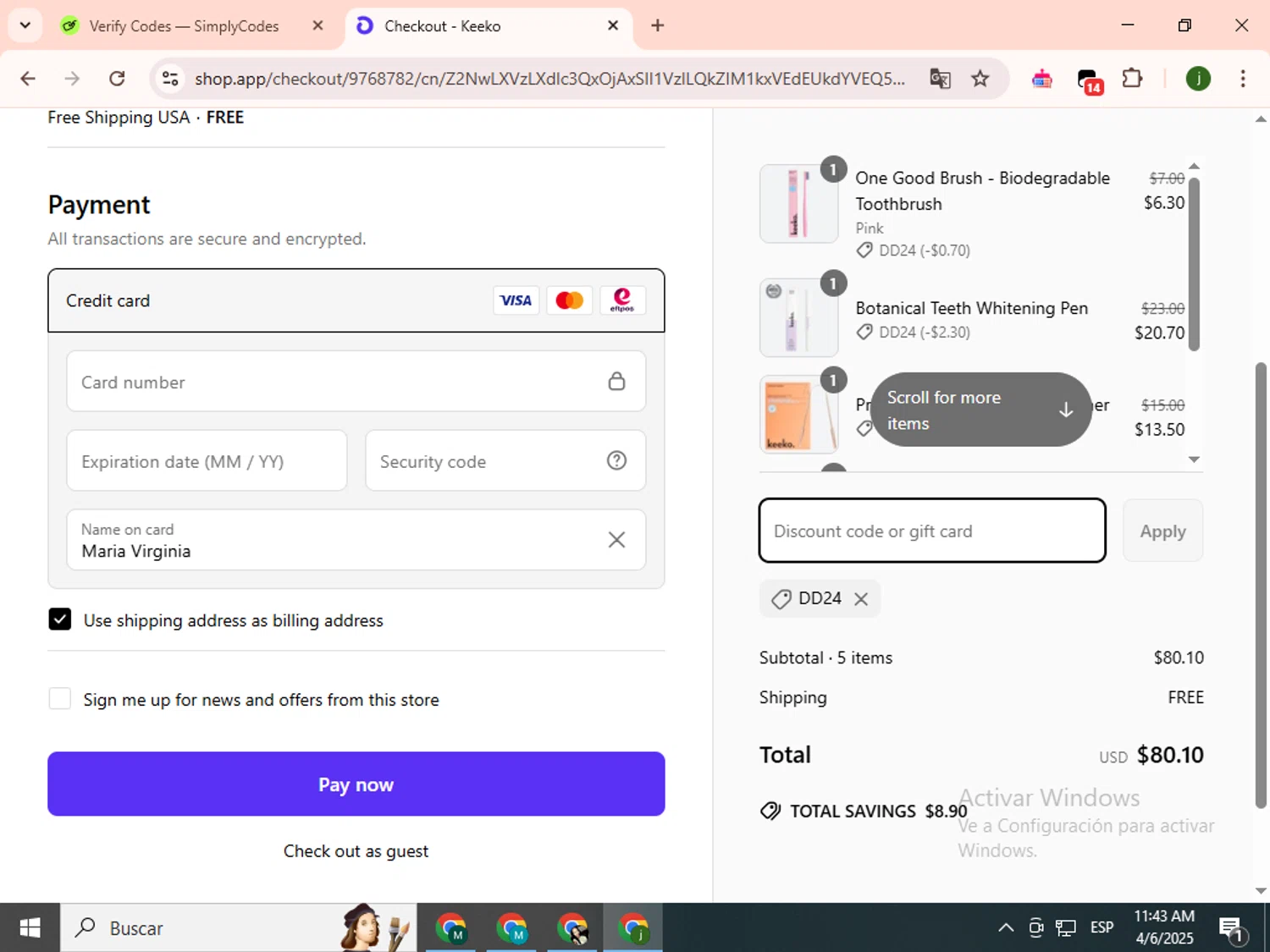Click the browser forward arrow
The image size is (1270, 952).
[72, 79]
